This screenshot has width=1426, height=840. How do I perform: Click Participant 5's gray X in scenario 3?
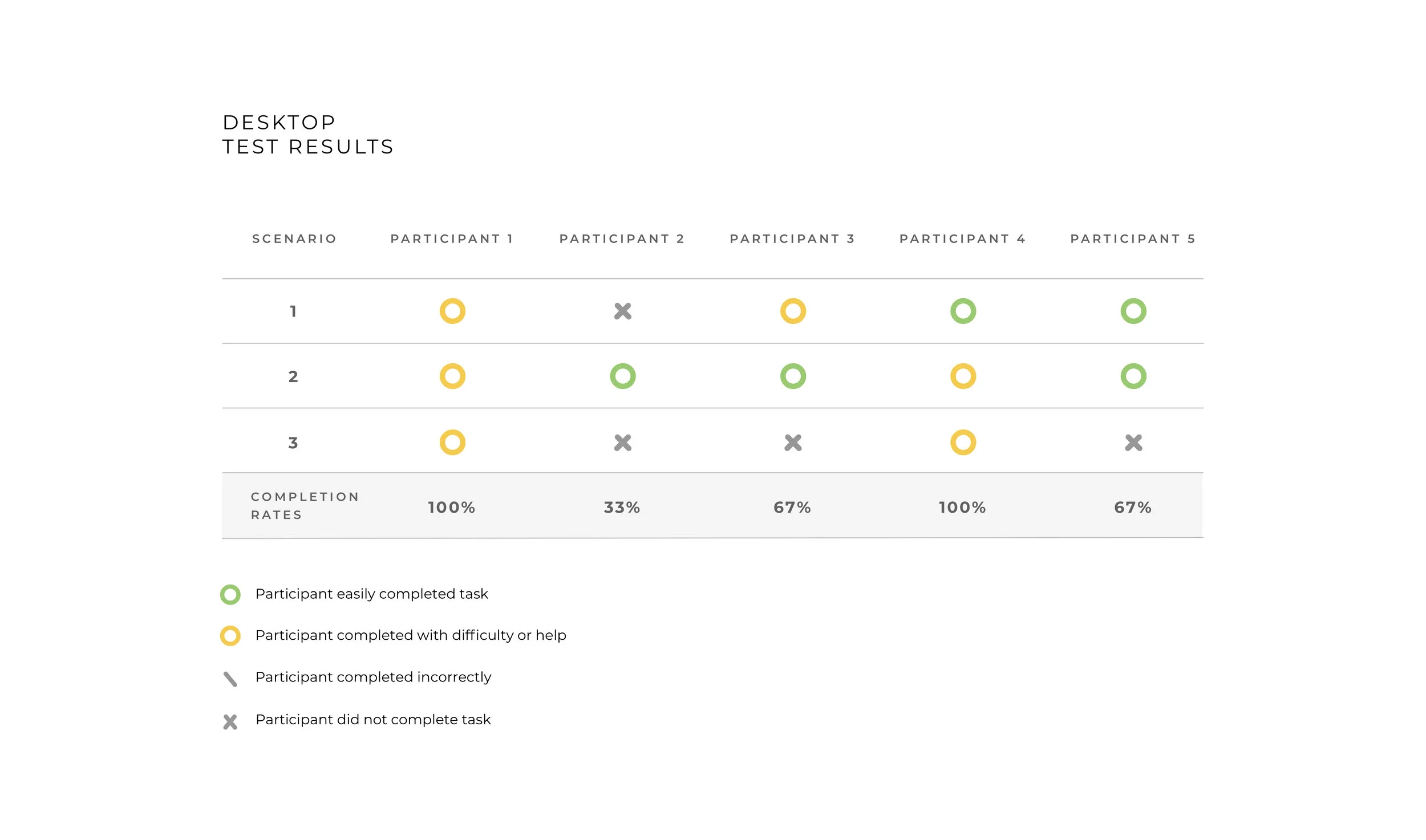(1133, 443)
